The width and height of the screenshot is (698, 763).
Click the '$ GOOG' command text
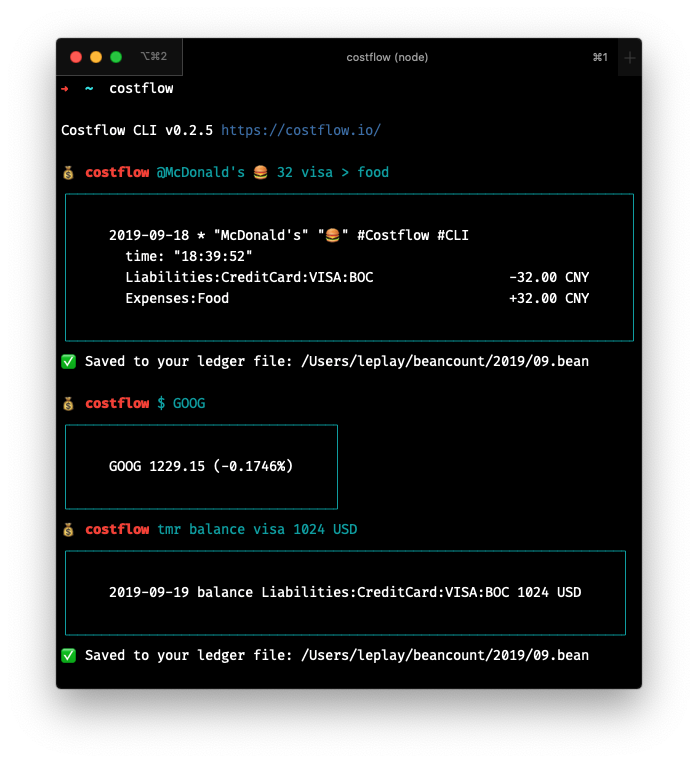click(181, 403)
